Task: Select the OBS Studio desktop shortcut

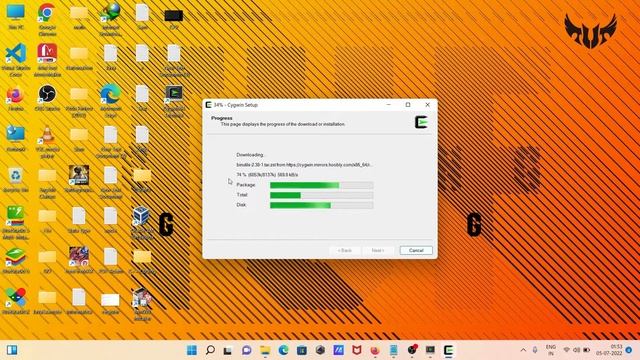Action: coord(47,99)
